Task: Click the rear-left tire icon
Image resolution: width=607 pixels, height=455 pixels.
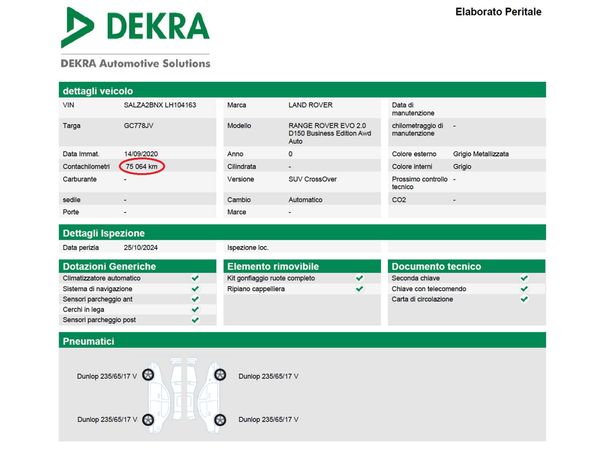Action: [x=148, y=420]
